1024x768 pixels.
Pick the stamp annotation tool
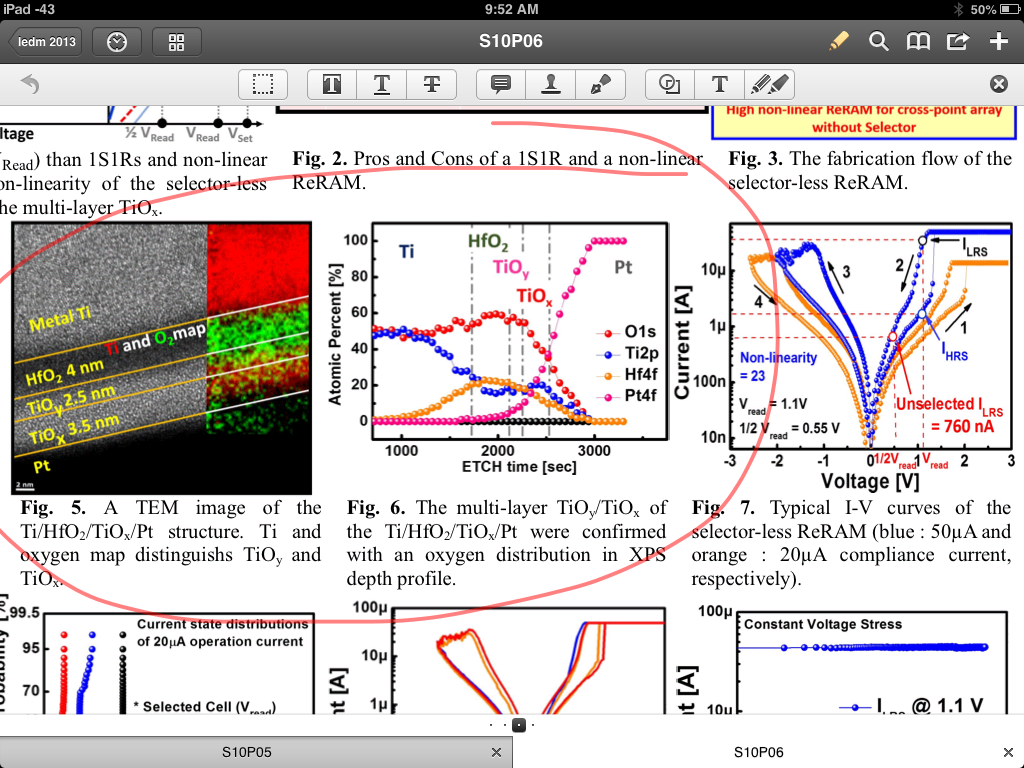point(551,85)
